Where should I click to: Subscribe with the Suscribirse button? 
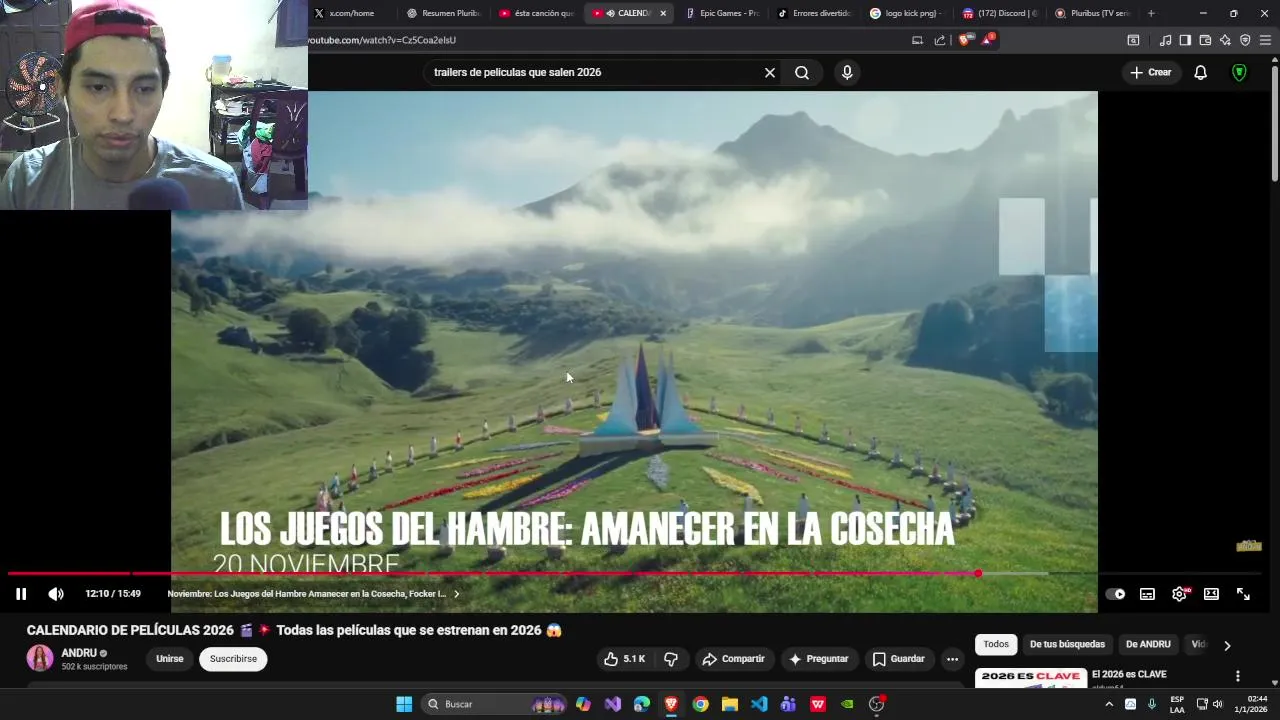[x=233, y=659]
